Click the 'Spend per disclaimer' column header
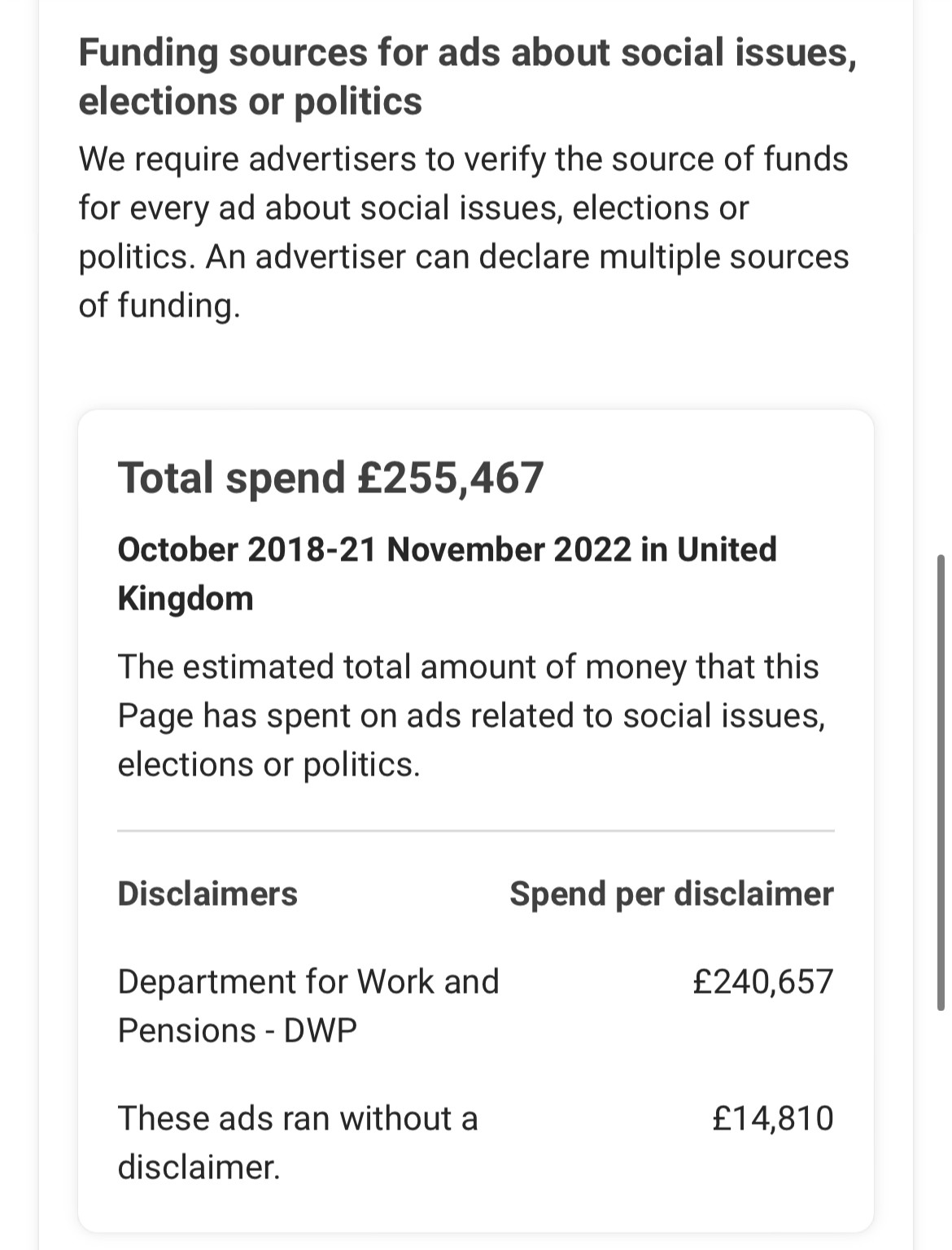 pyautogui.click(x=671, y=894)
